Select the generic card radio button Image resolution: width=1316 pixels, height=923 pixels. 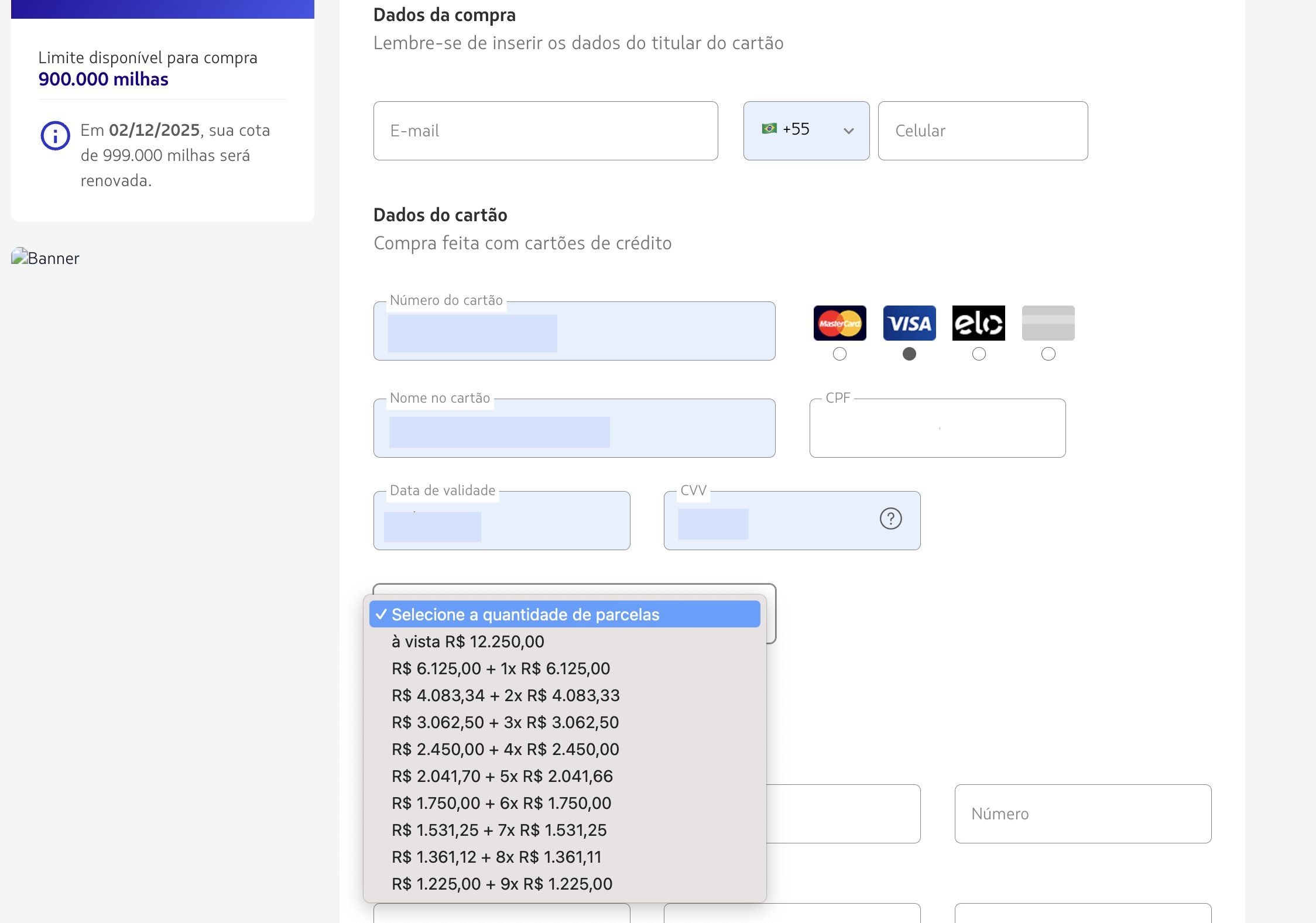[1048, 354]
